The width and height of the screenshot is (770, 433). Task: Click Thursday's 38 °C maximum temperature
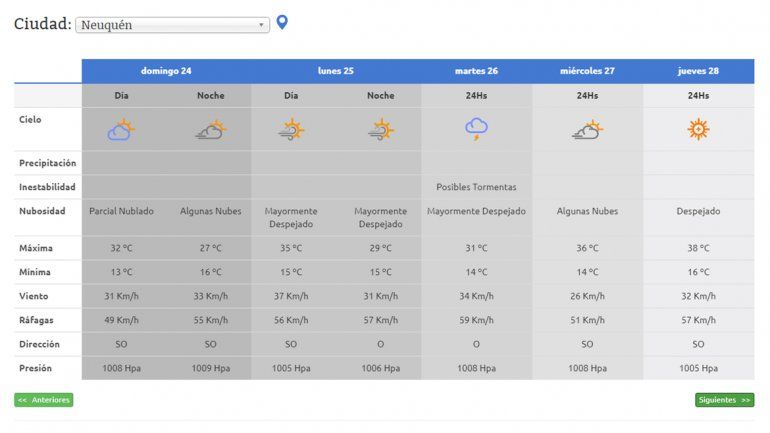(698, 248)
